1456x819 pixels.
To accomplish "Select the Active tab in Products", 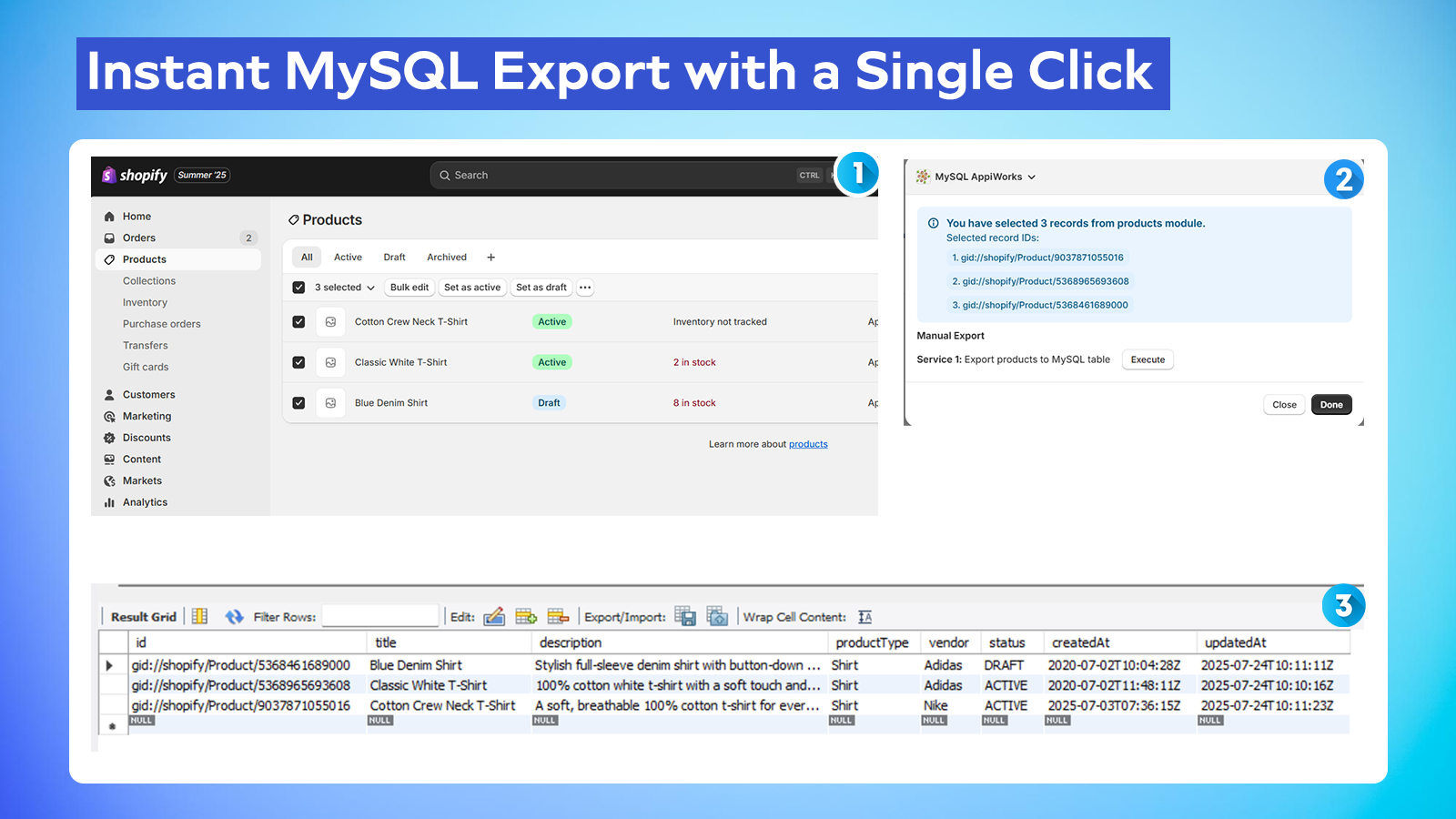I will coord(348,257).
